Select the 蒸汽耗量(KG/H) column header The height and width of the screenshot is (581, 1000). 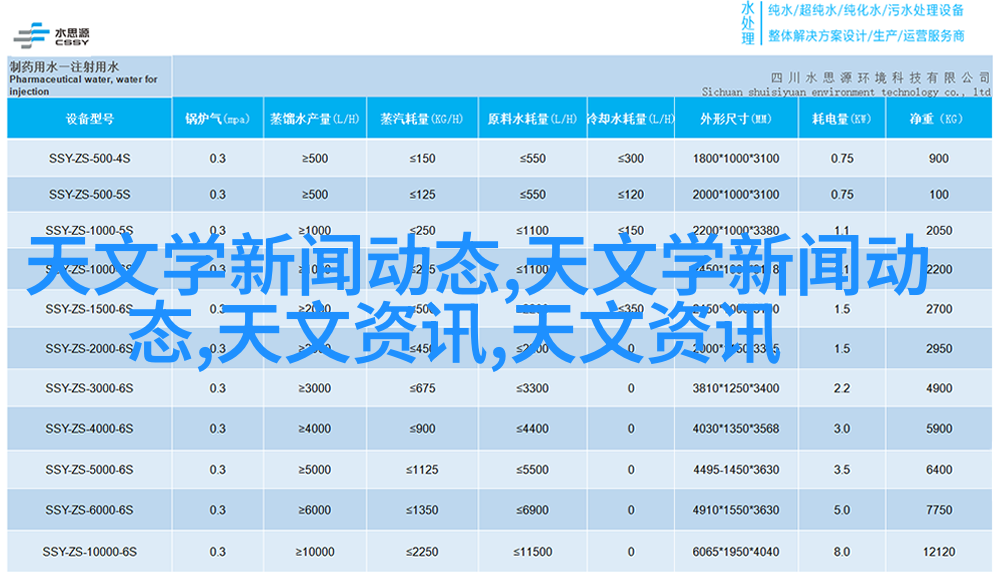click(x=422, y=119)
